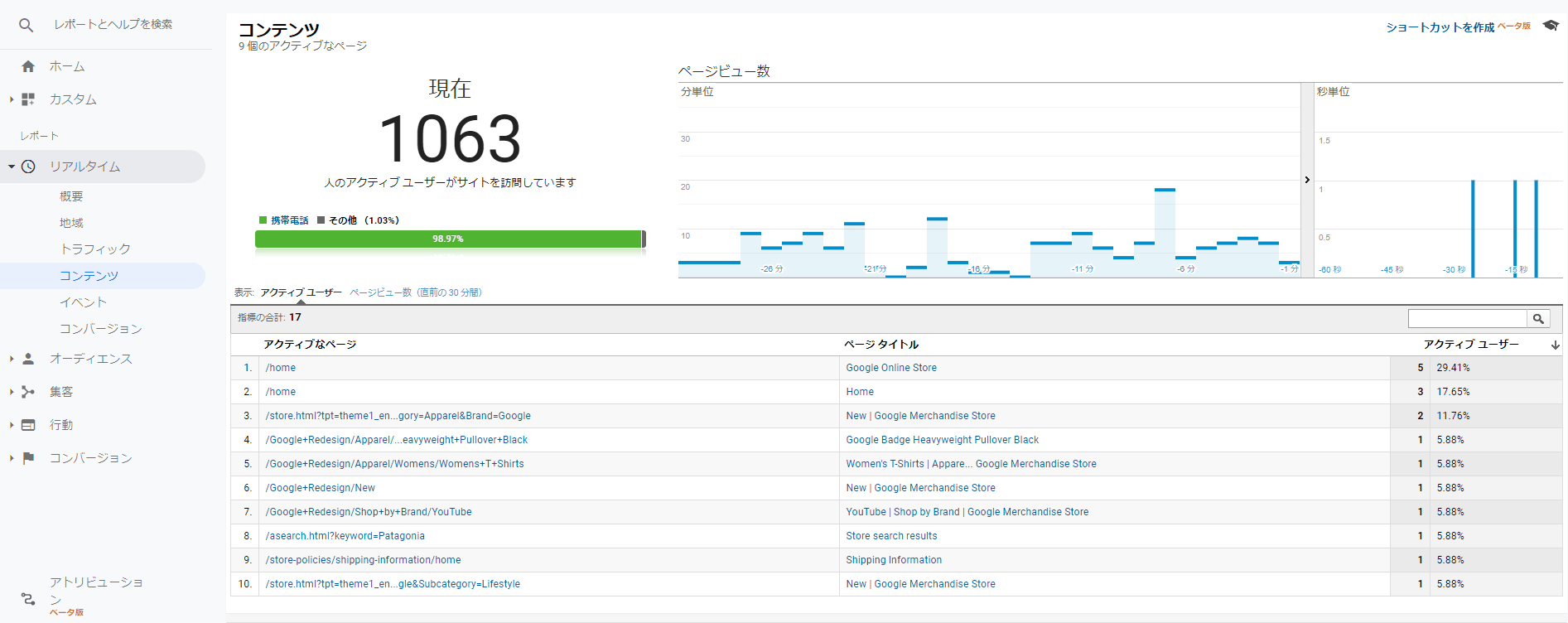Click the カスタム dashboard grid icon
Screen dimensions: 1568x623
[28, 99]
